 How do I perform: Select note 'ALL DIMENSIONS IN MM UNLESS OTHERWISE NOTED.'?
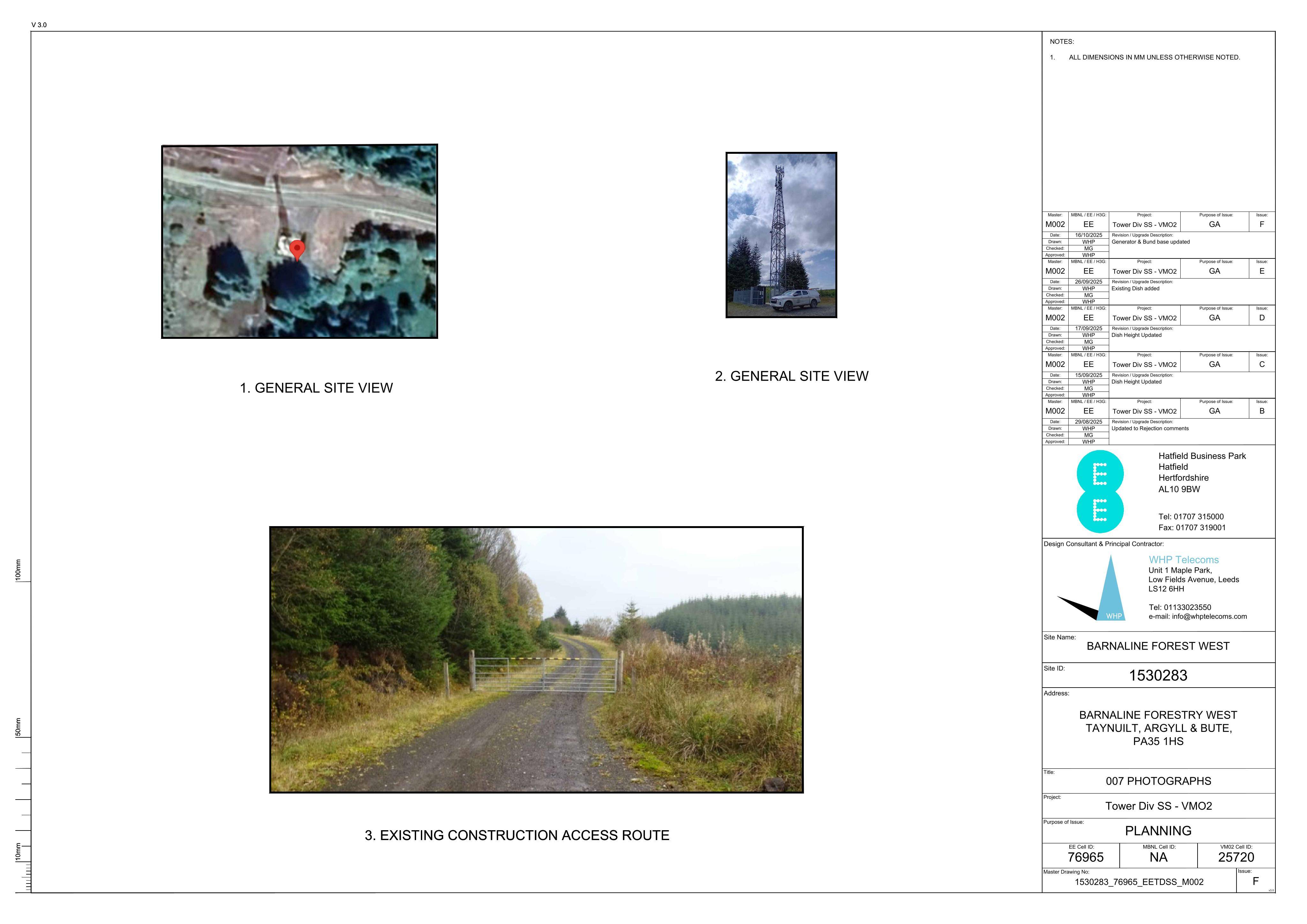[1154, 57]
